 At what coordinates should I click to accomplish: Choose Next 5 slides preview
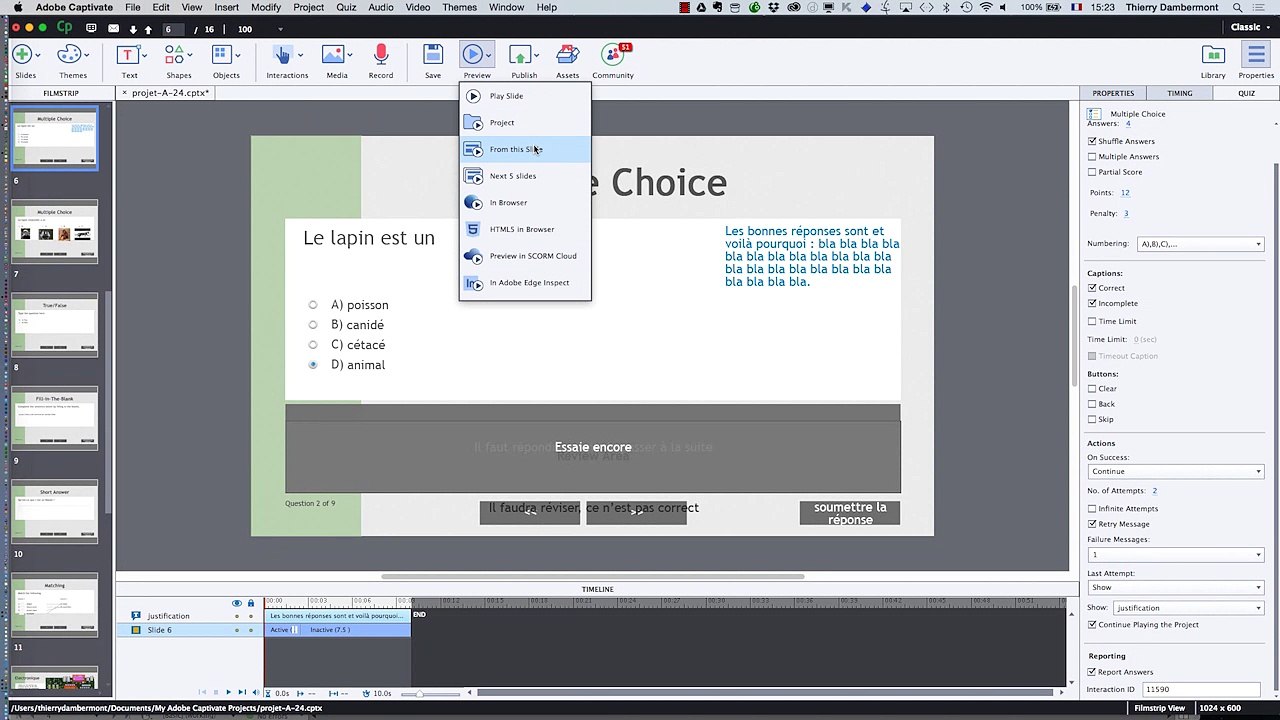point(525,176)
